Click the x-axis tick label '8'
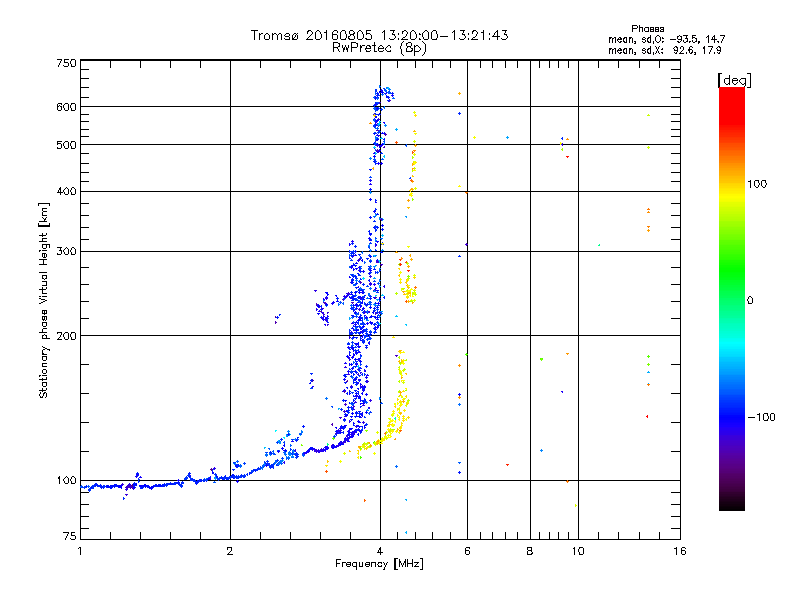 coord(530,551)
